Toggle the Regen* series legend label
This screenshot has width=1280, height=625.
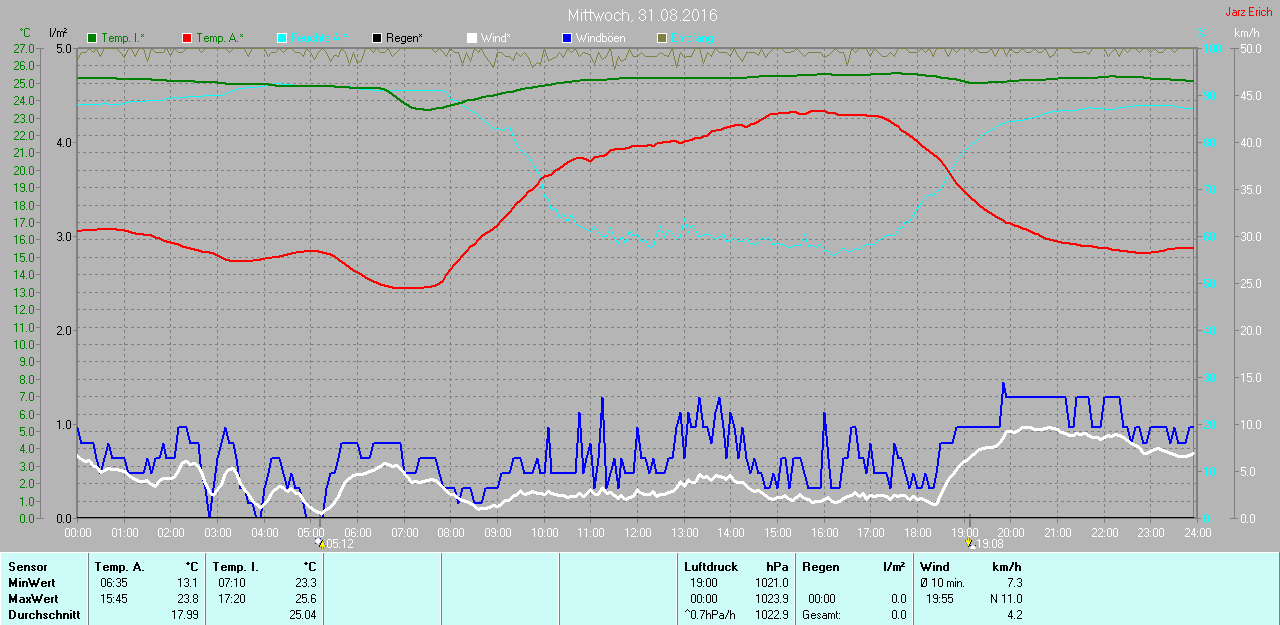click(404, 38)
